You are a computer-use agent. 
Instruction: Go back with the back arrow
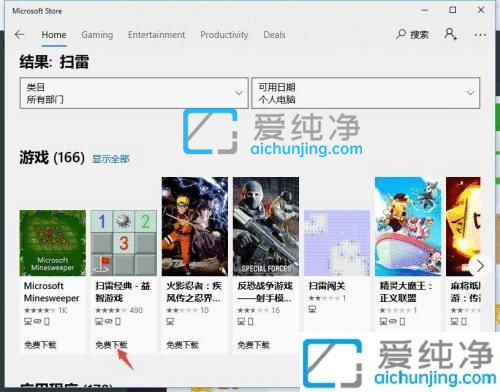click(20, 34)
